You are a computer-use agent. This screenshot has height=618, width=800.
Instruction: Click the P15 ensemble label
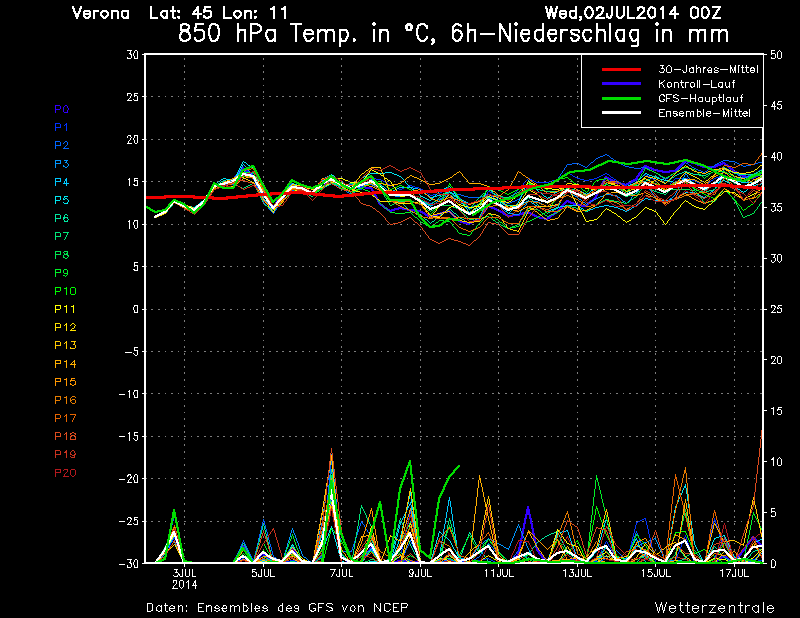pyautogui.click(x=65, y=382)
